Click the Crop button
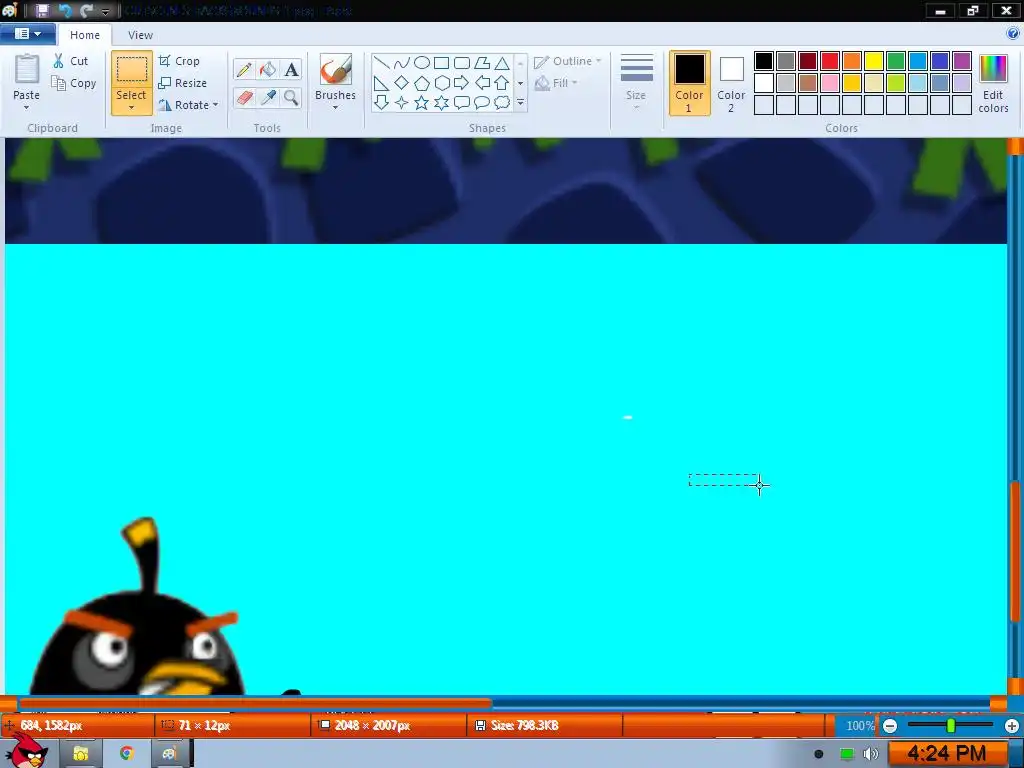This screenshot has height=768, width=1024. pyautogui.click(x=179, y=61)
